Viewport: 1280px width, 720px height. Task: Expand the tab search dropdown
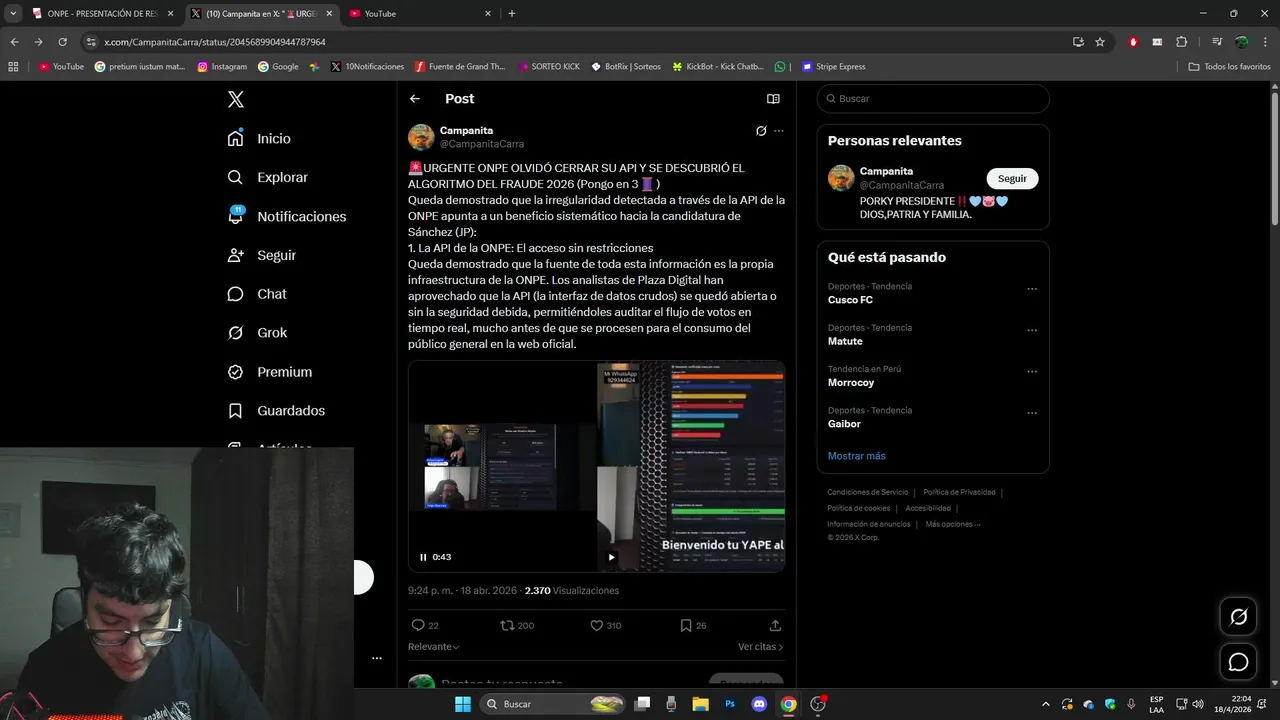13,14
